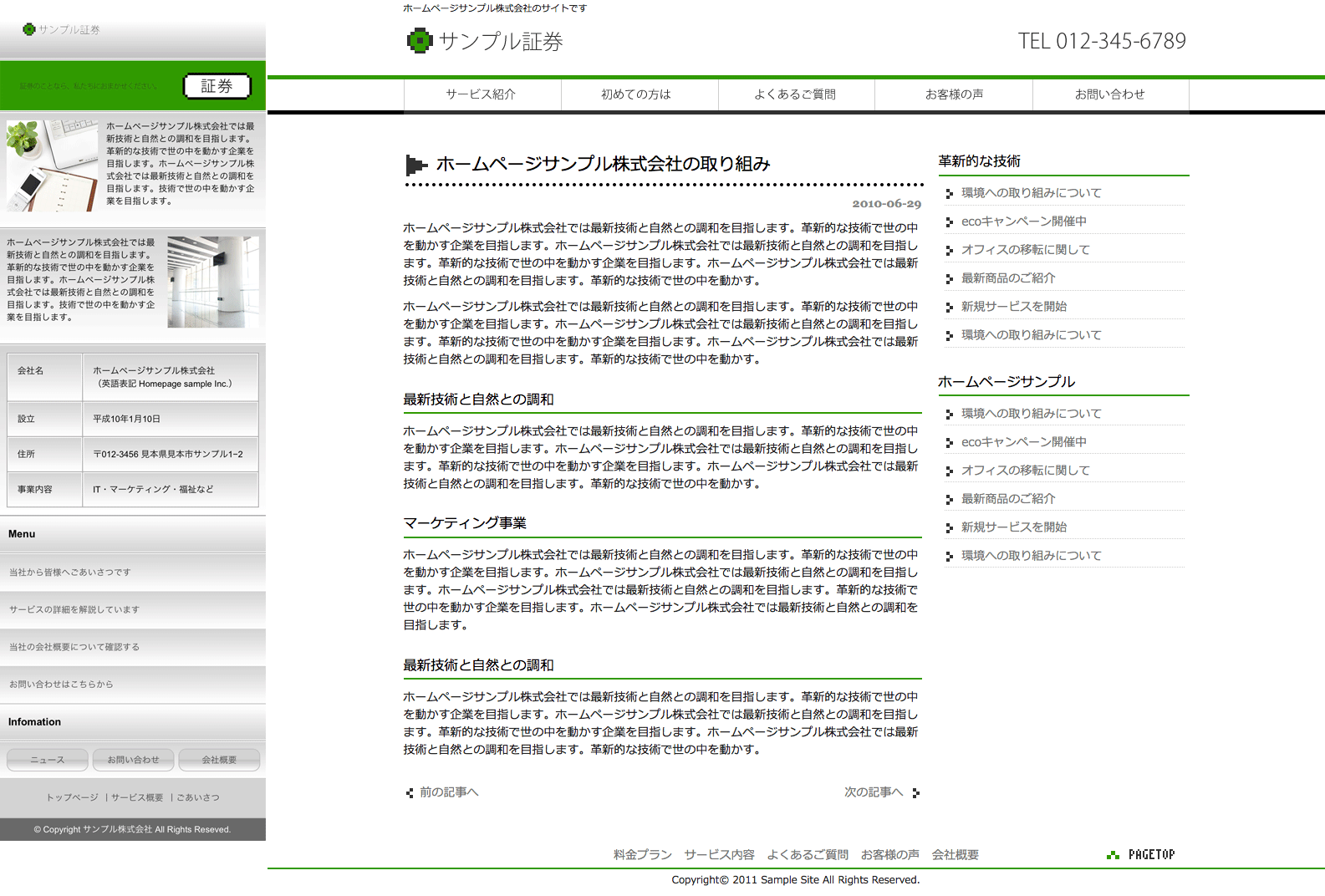Click the desk and plant thumbnail image

52,165
